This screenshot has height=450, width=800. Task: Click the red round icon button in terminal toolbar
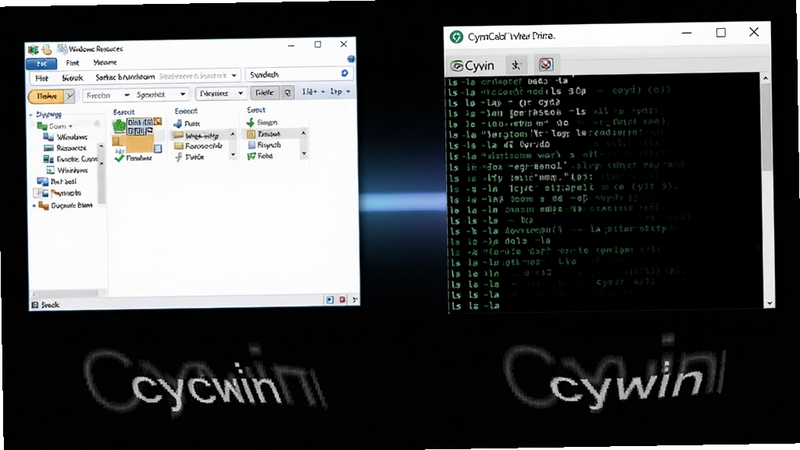[546, 64]
